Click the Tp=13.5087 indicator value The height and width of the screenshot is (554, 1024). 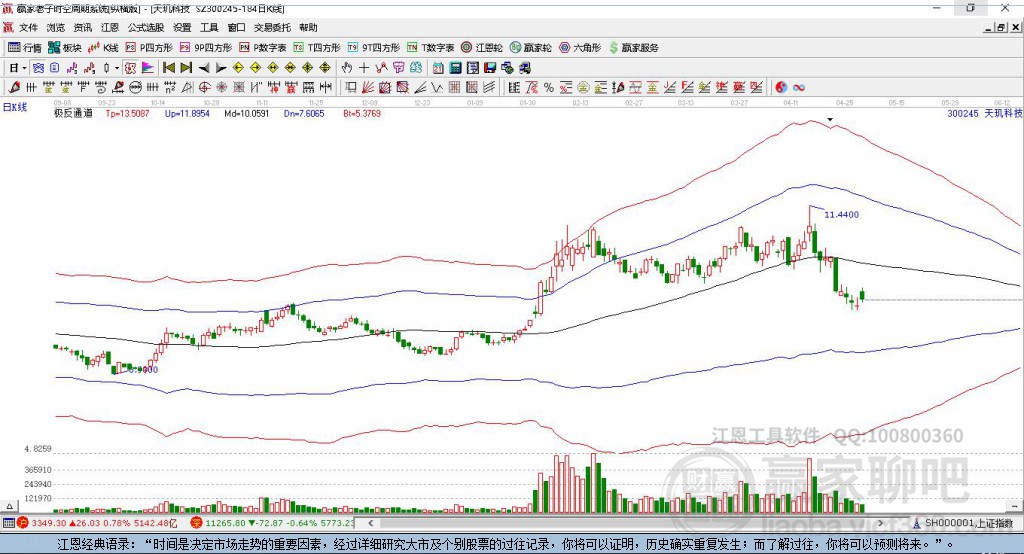(127, 114)
